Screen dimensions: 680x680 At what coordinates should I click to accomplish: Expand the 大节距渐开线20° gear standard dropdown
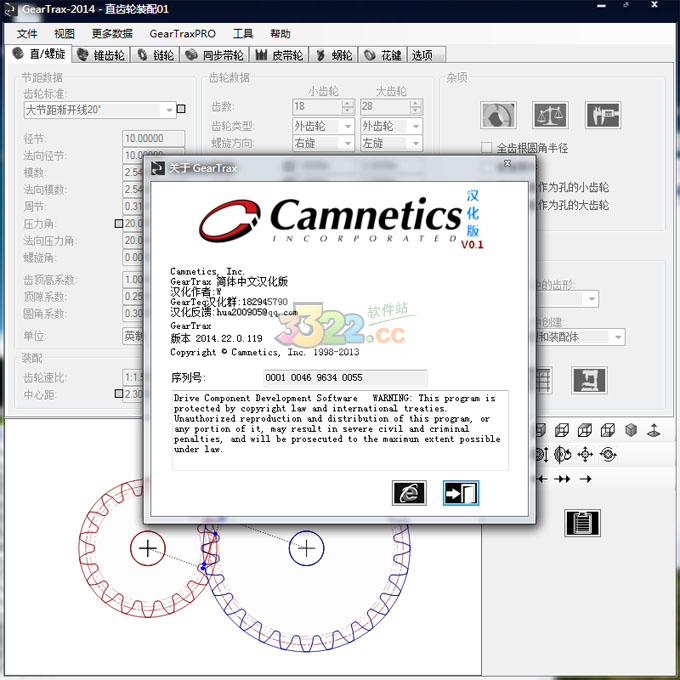[169, 110]
